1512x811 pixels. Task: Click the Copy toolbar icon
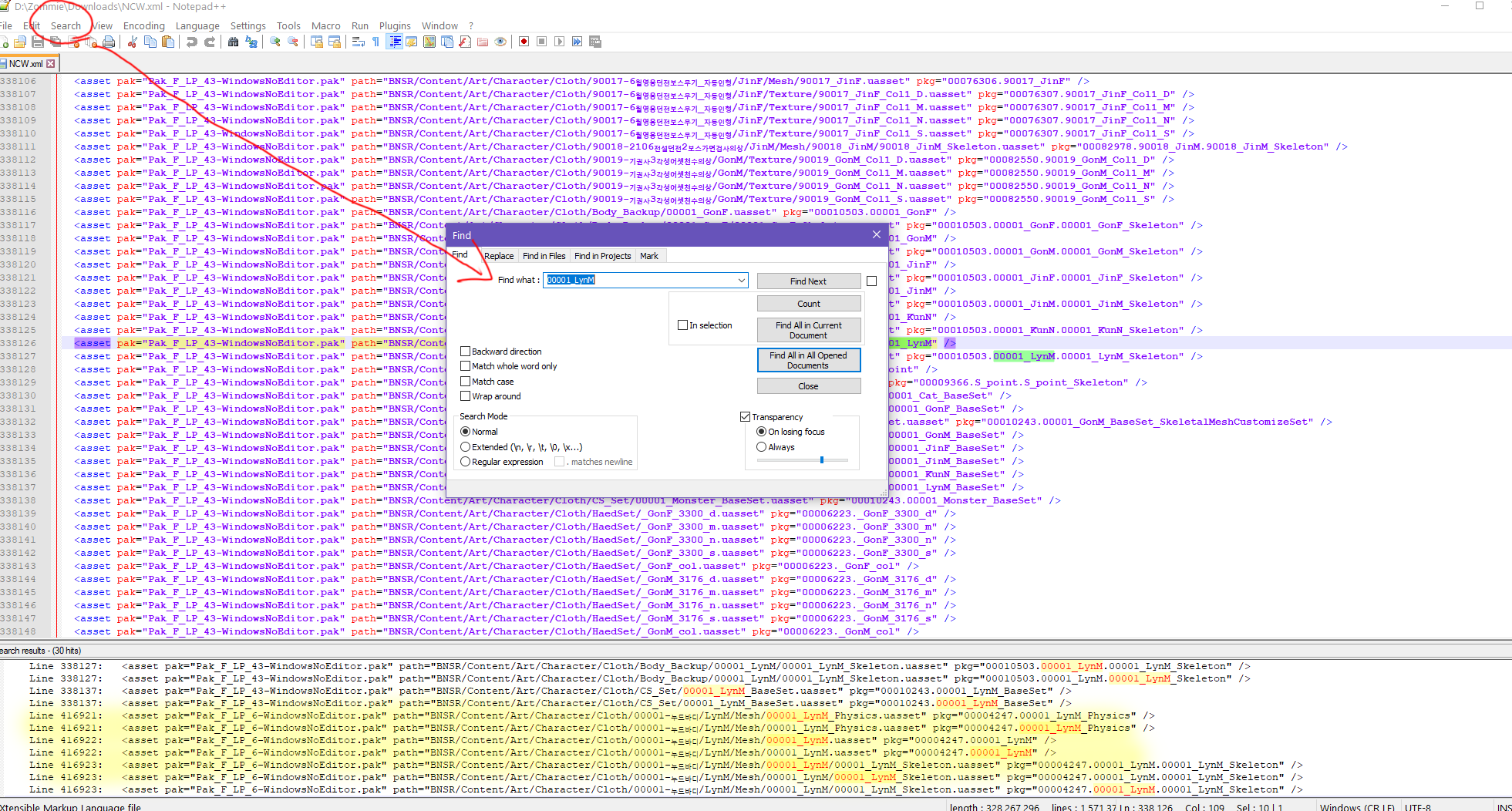coord(150,42)
